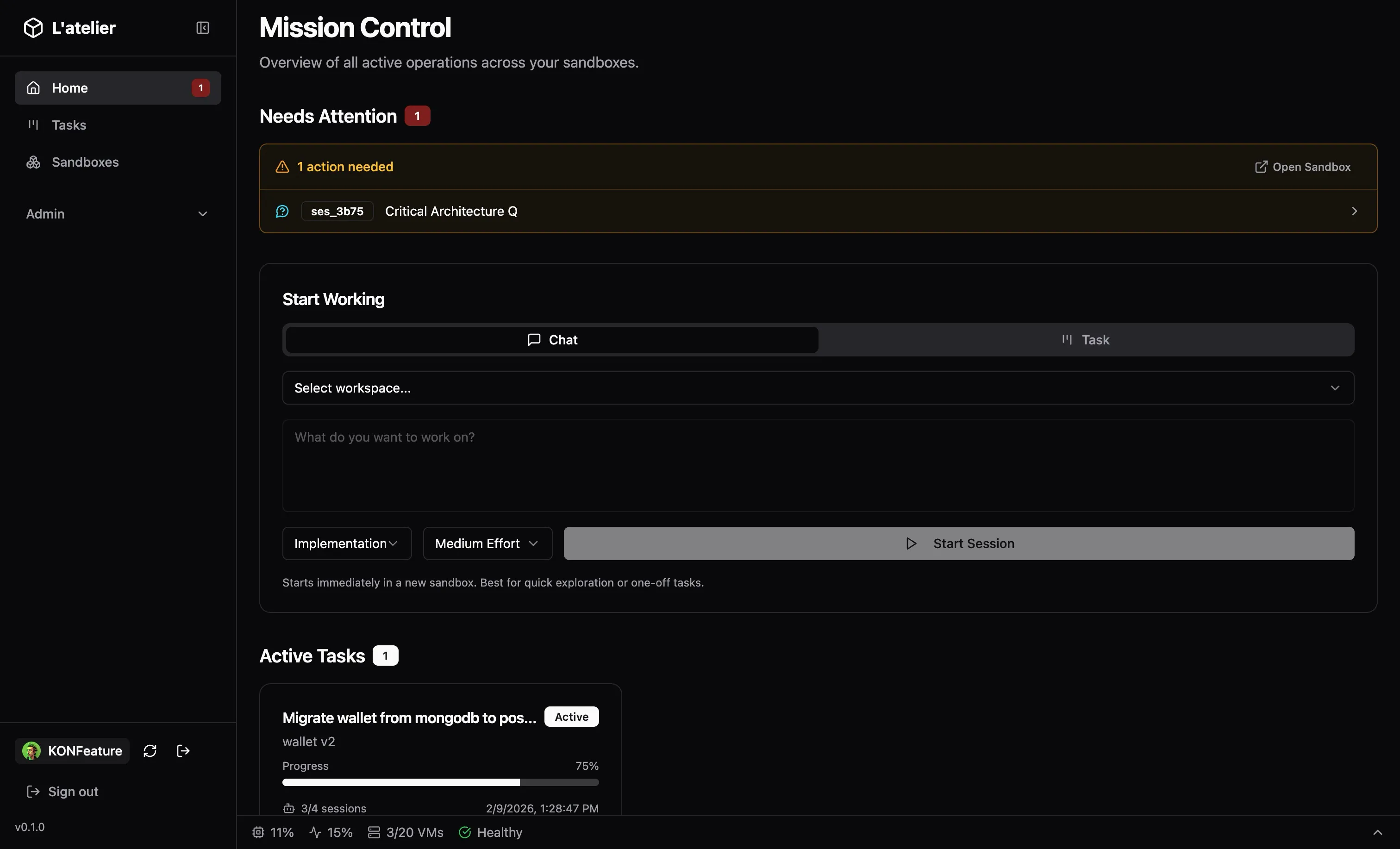Open the Medium Effort dropdown

click(x=487, y=543)
